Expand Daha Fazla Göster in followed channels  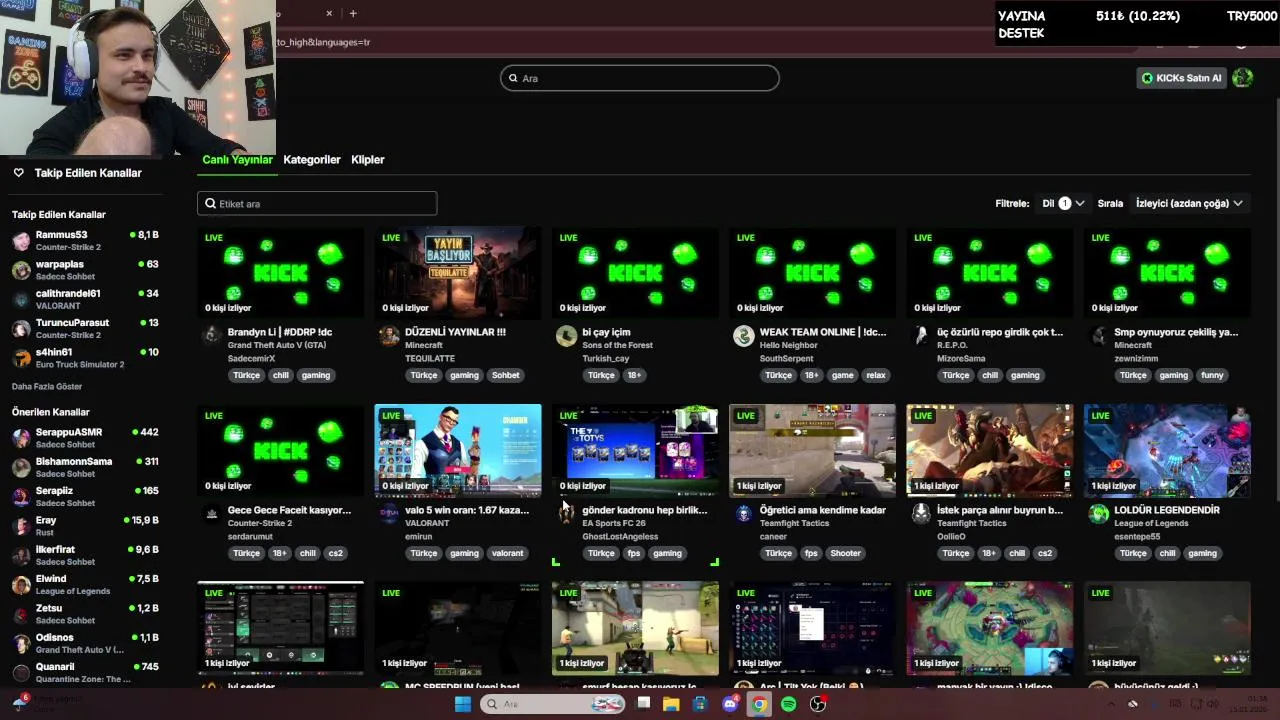point(47,386)
